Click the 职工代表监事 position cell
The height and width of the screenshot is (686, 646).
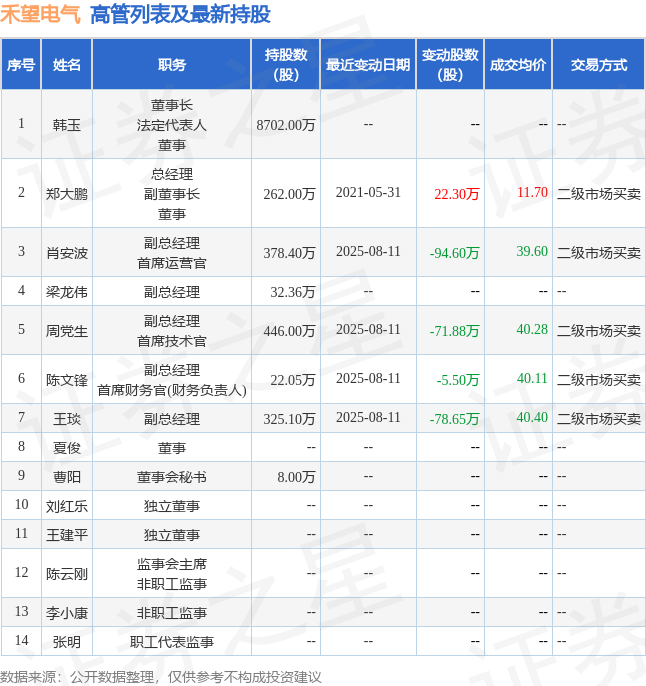click(171, 642)
